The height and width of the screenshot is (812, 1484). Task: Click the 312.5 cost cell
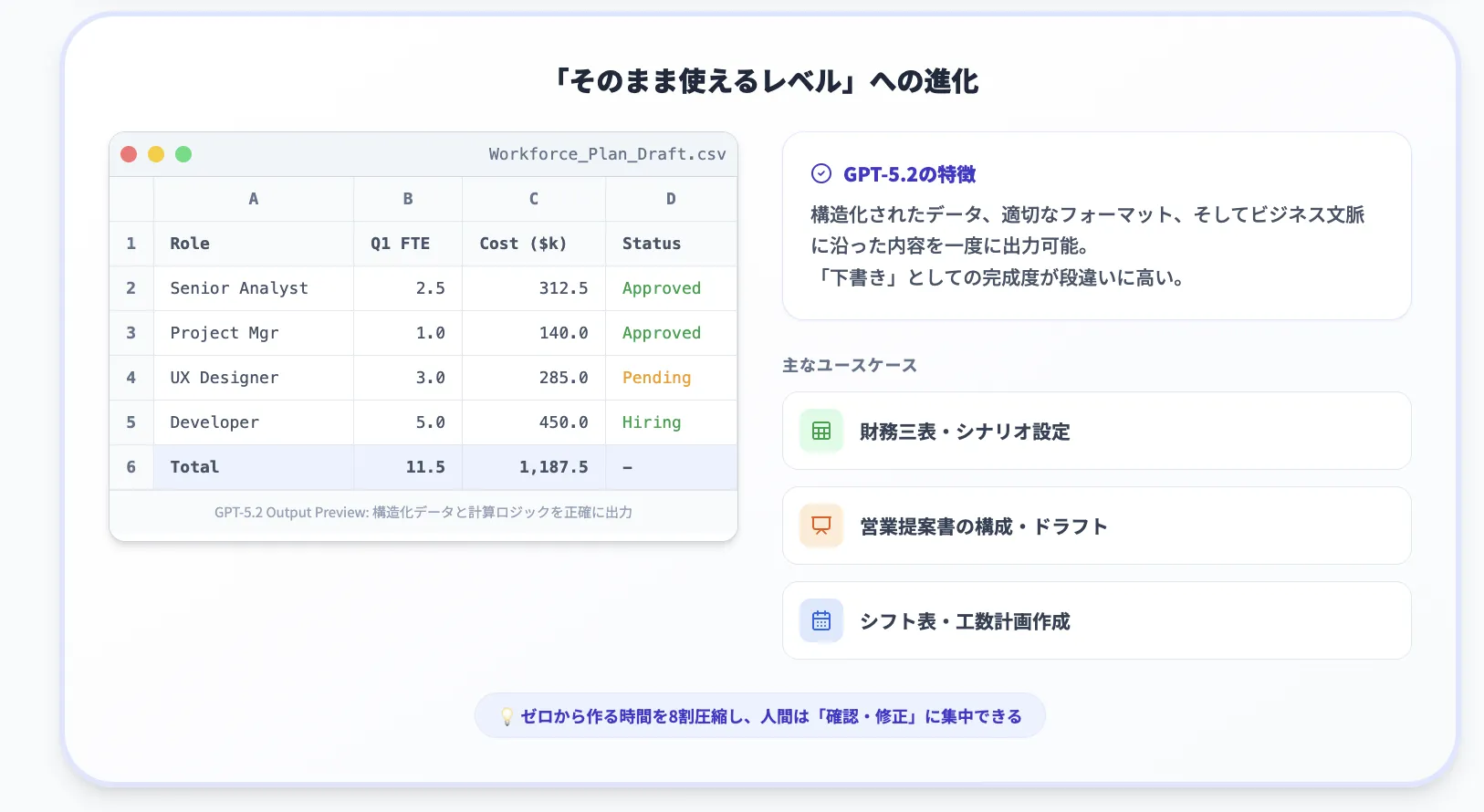coord(534,288)
